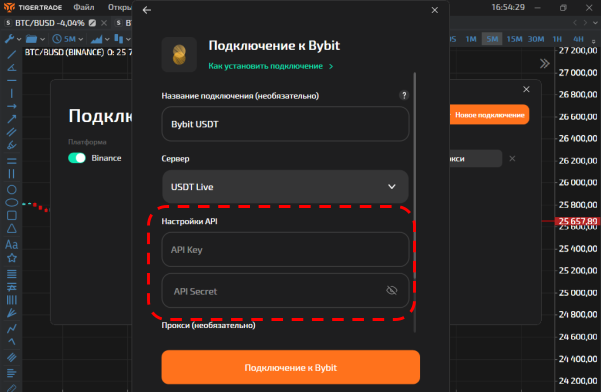Select the diagonal arrow drawing tool
This screenshot has height=392, width=601.
tap(11, 119)
